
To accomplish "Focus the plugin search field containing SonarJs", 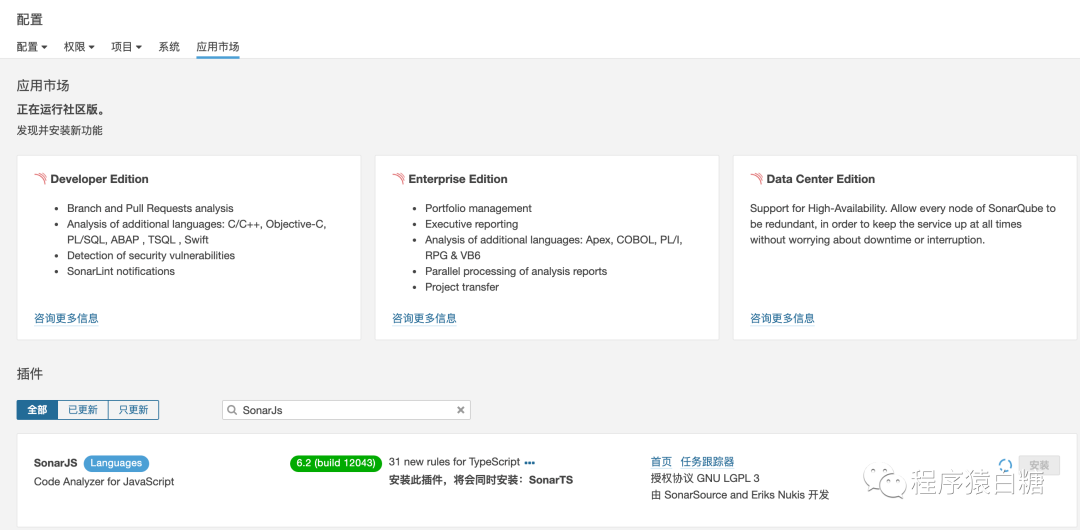I will [x=346, y=410].
